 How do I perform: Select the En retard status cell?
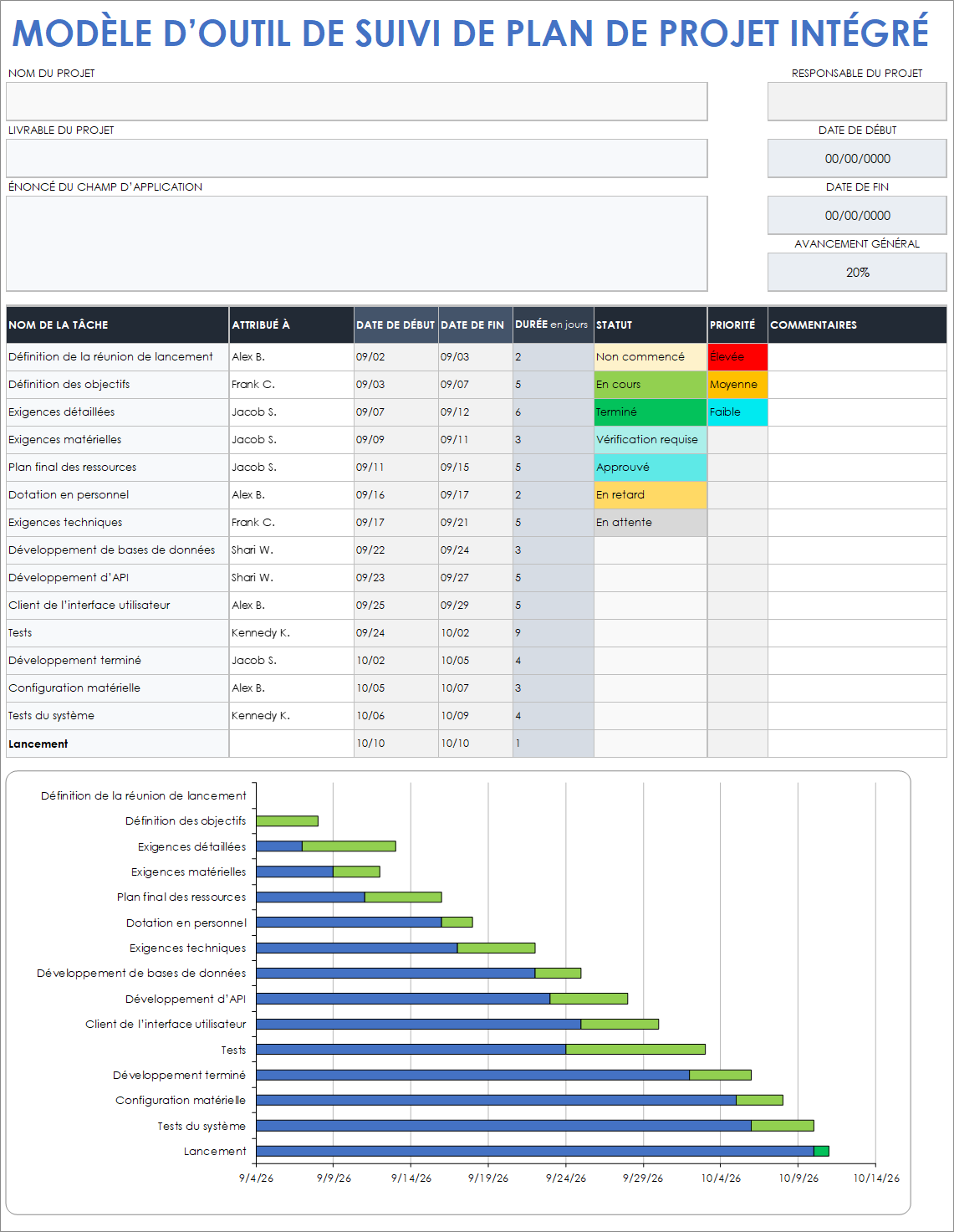coord(650,494)
